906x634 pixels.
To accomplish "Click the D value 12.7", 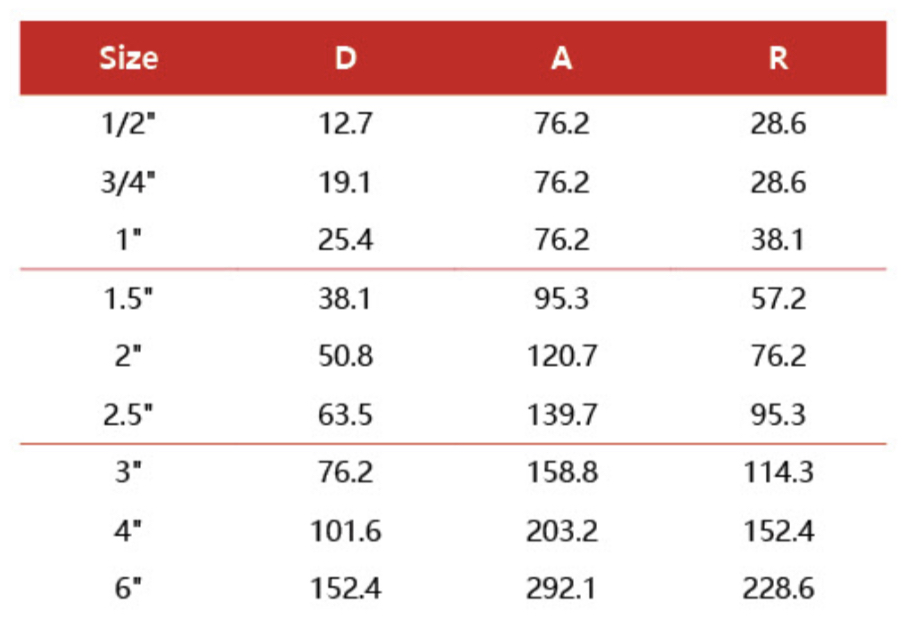I will pyautogui.click(x=345, y=124).
